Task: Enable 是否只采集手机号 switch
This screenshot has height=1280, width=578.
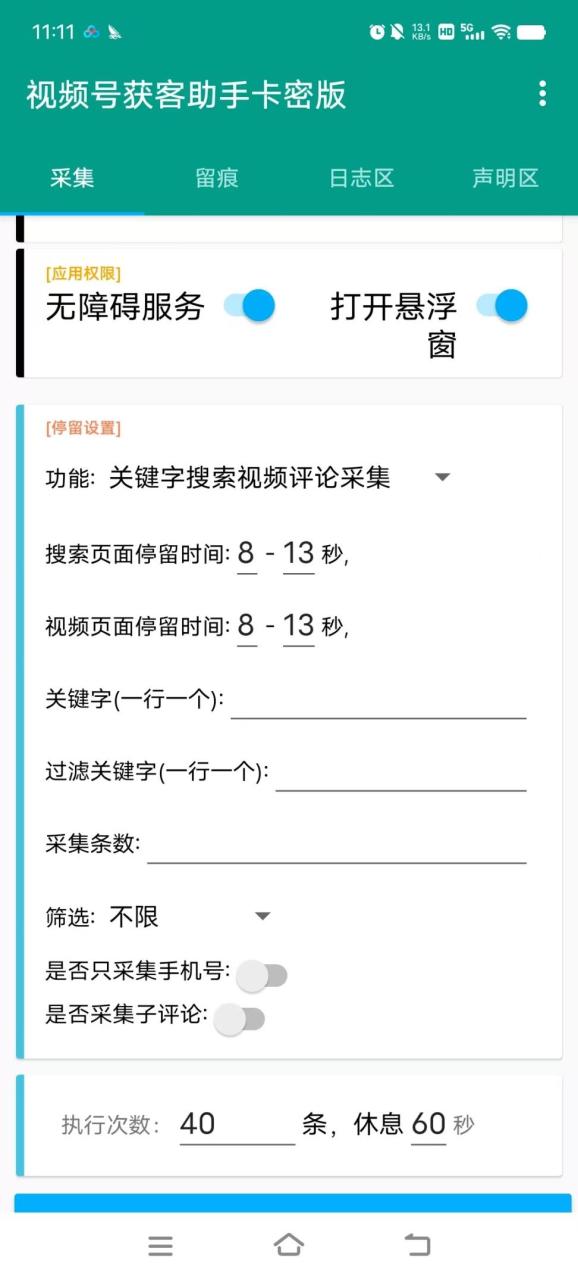Action: click(262, 976)
